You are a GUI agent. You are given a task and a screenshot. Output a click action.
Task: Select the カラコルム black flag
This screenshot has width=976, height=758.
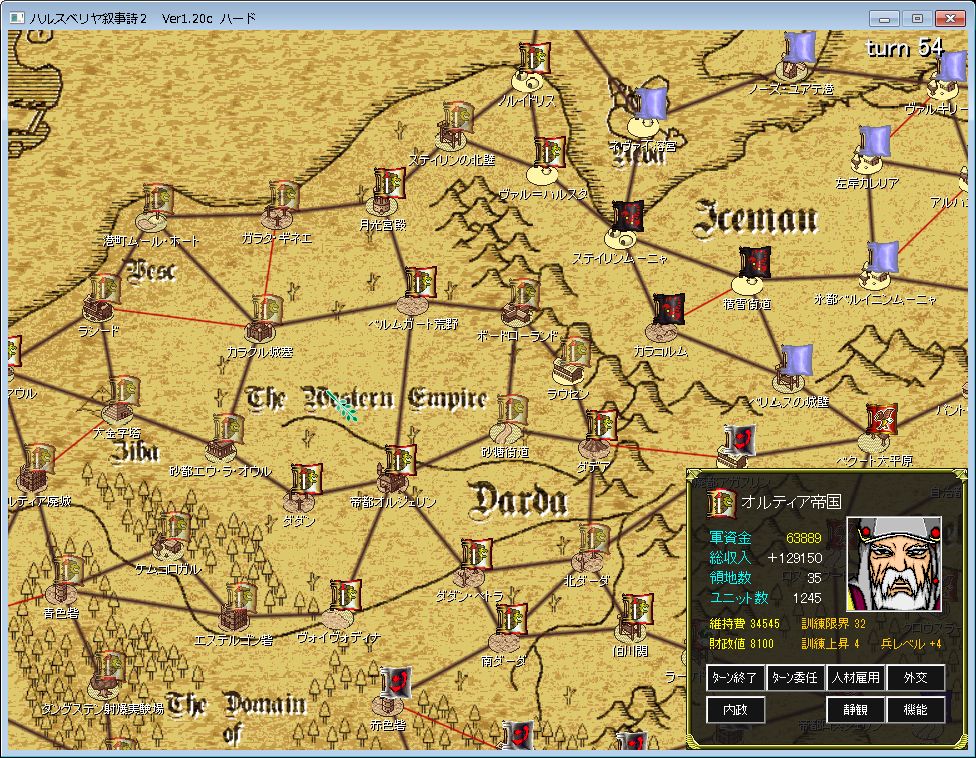(x=669, y=309)
